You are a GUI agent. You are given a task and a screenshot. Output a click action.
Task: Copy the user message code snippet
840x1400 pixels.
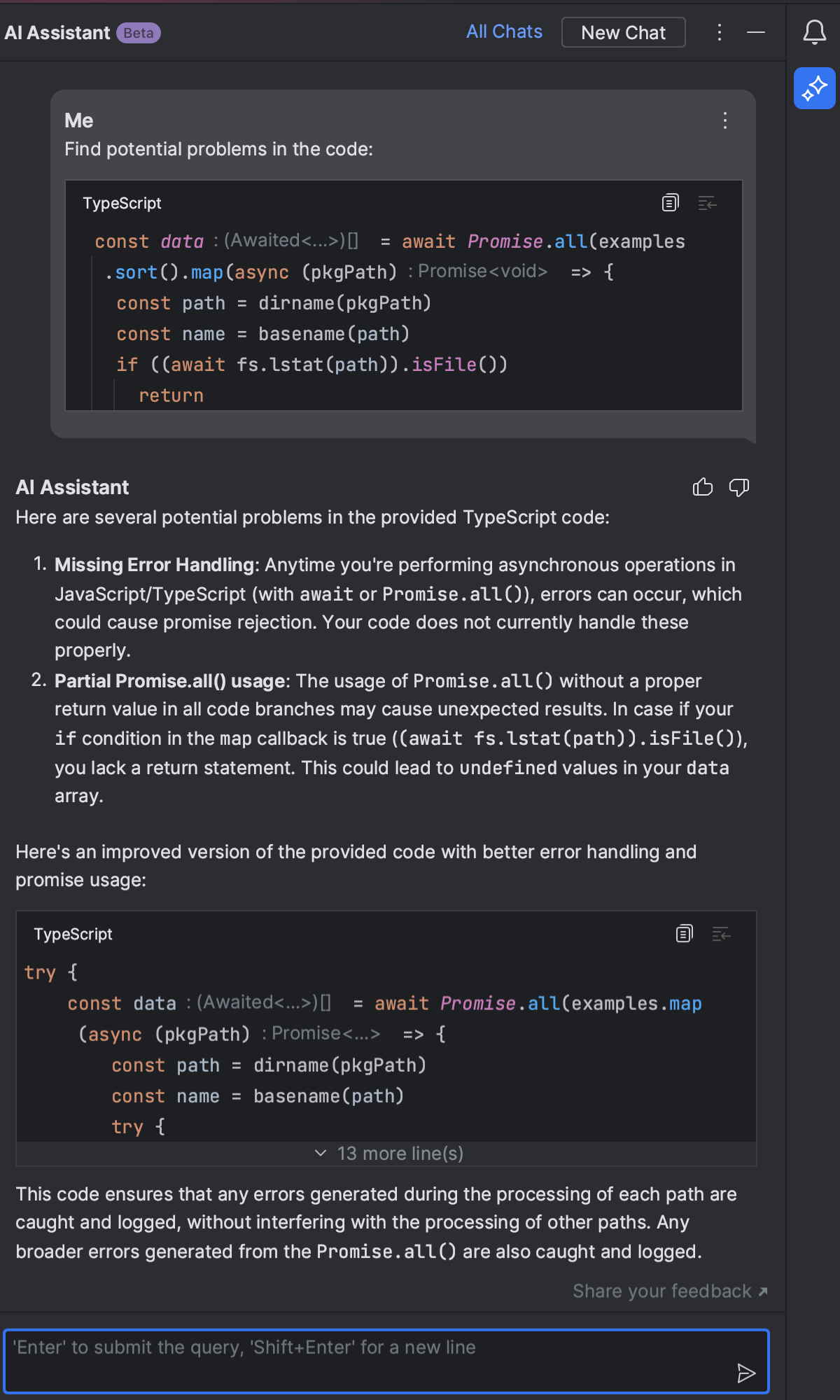670,203
